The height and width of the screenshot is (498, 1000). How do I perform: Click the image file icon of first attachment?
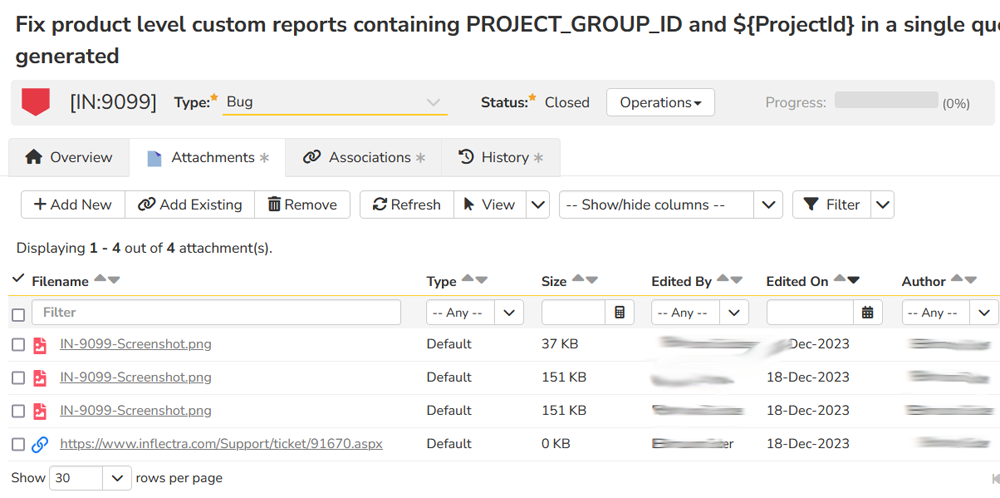(40, 345)
